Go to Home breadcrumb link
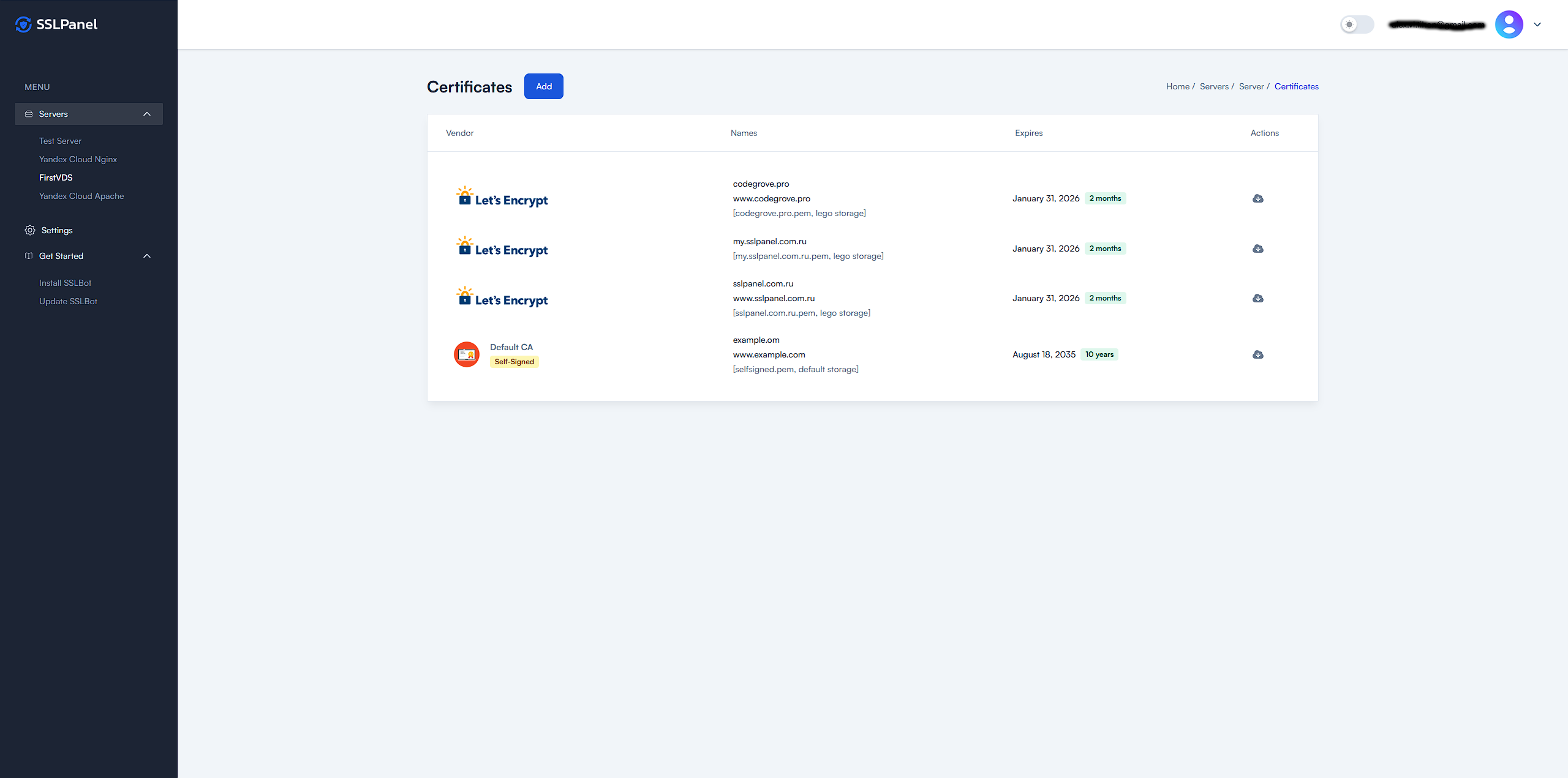This screenshot has width=1568, height=778. (1177, 86)
